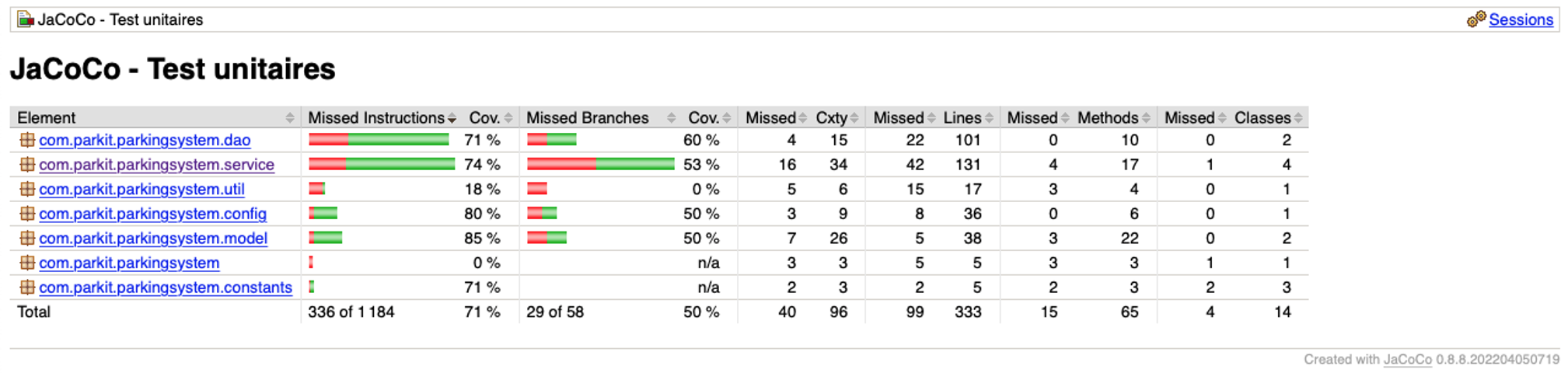Sort by Lines column header
1568x373 pixels.
pyautogui.click(x=968, y=117)
